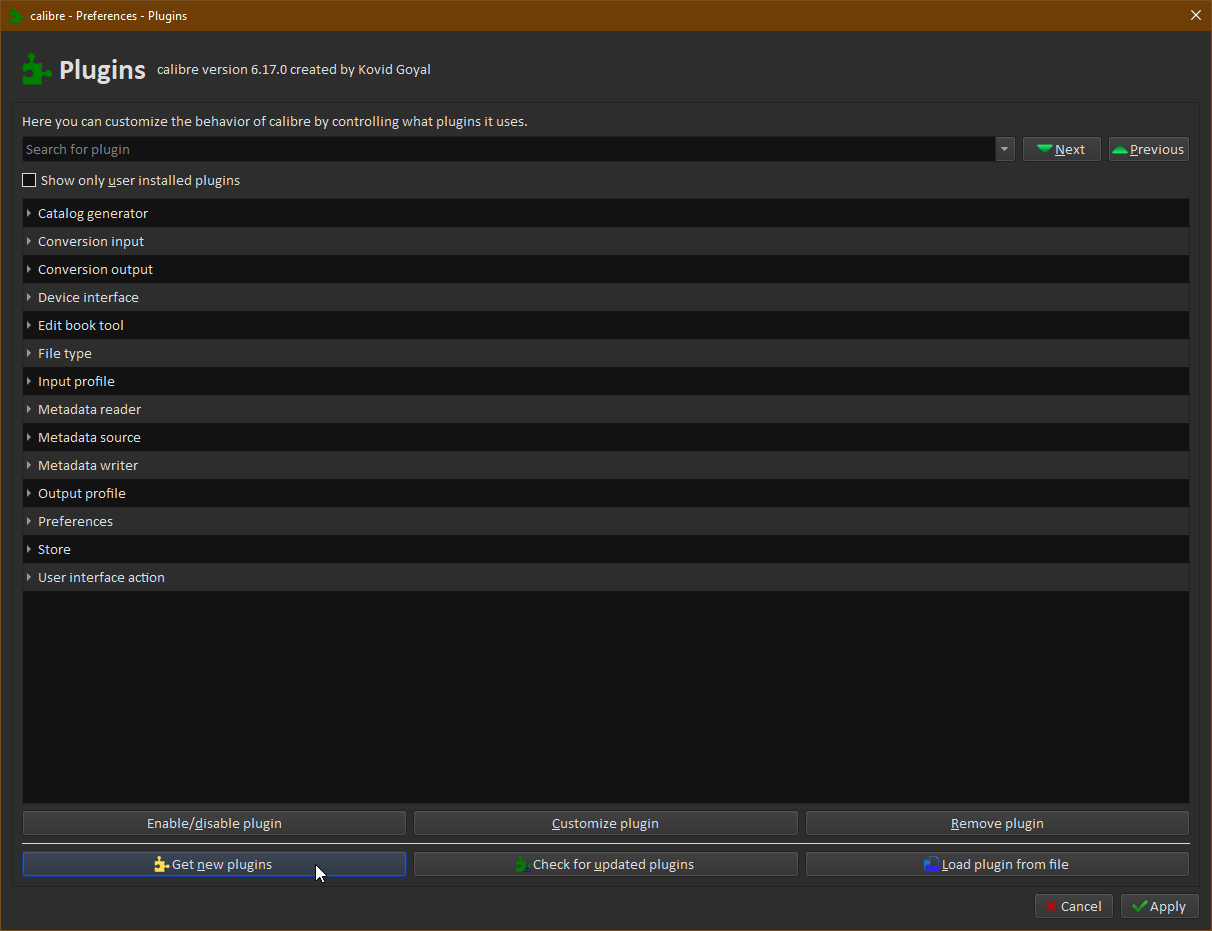Click the calibre icon in the title bar
The height and width of the screenshot is (931, 1212).
[16, 16]
